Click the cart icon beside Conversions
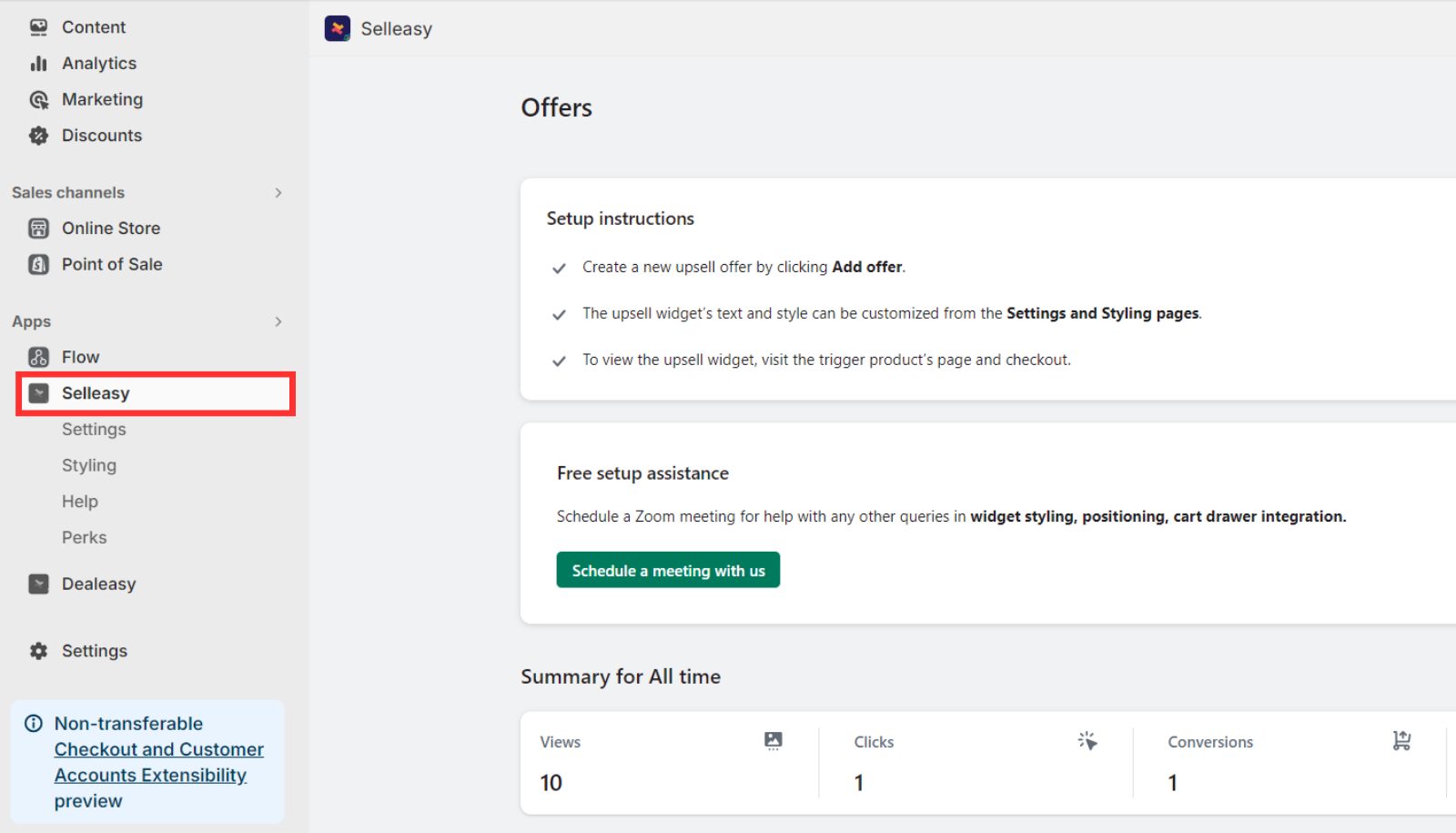 tap(1401, 740)
